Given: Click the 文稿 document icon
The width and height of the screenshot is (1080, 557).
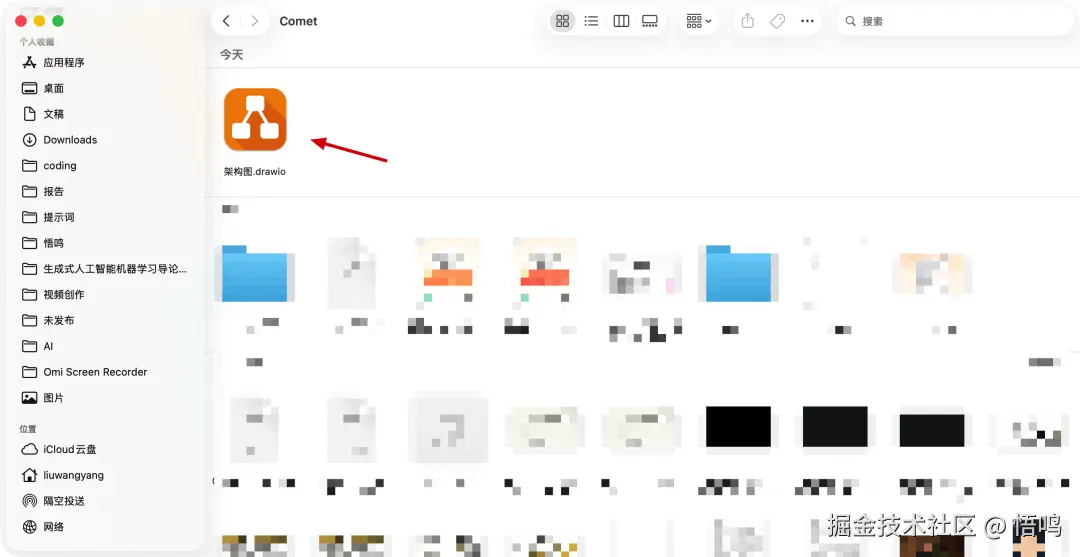Looking at the screenshot, I should pos(29,114).
